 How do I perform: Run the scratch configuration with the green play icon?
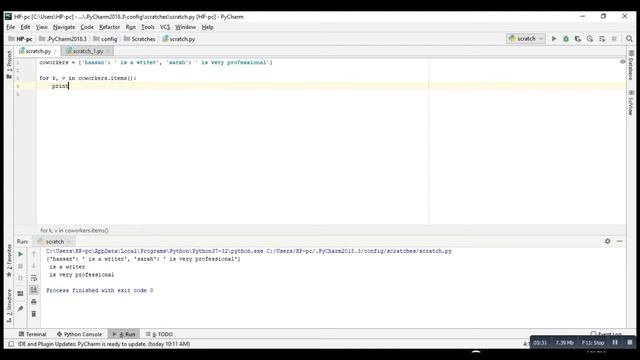554,39
